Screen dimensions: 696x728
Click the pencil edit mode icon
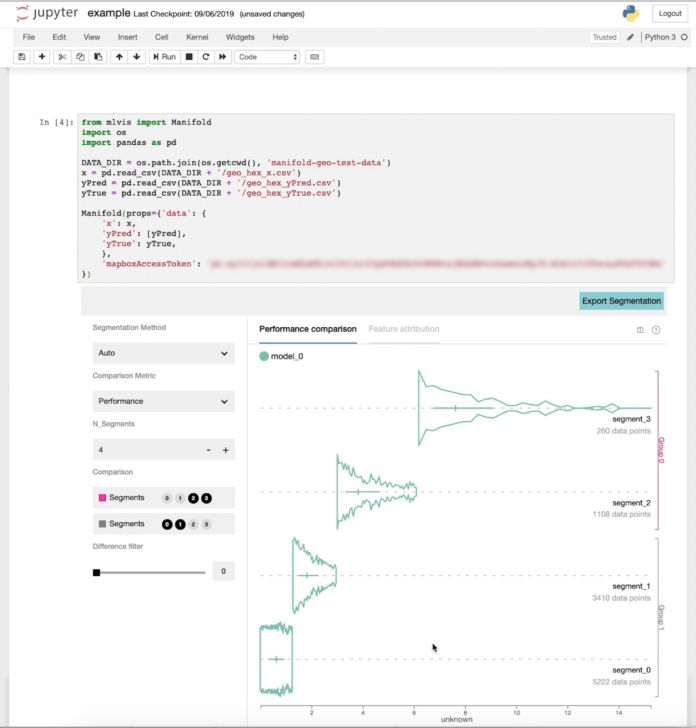[x=630, y=37]
